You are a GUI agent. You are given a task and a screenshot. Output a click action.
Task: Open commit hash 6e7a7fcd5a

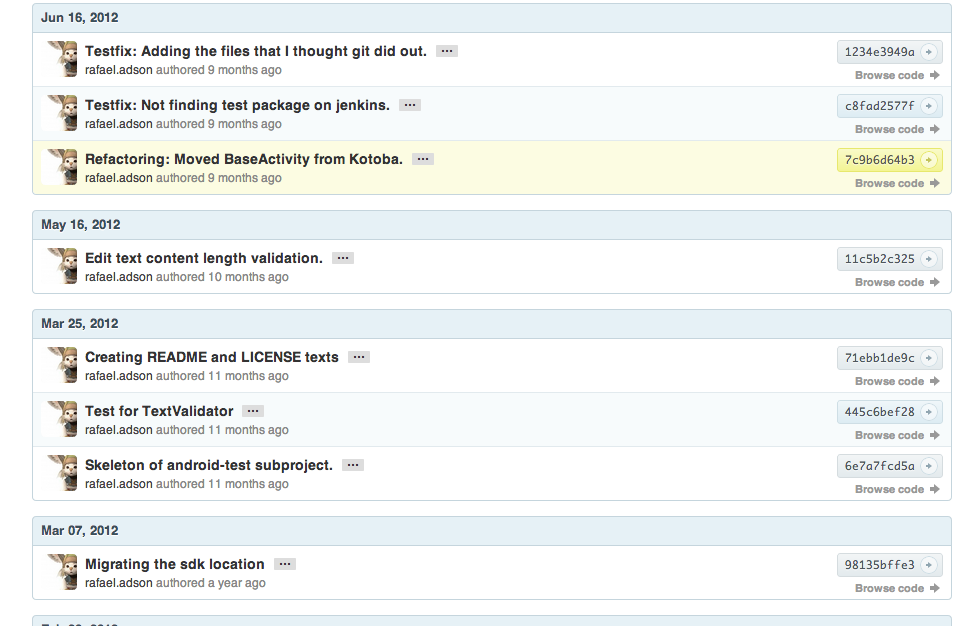point(879,466)
